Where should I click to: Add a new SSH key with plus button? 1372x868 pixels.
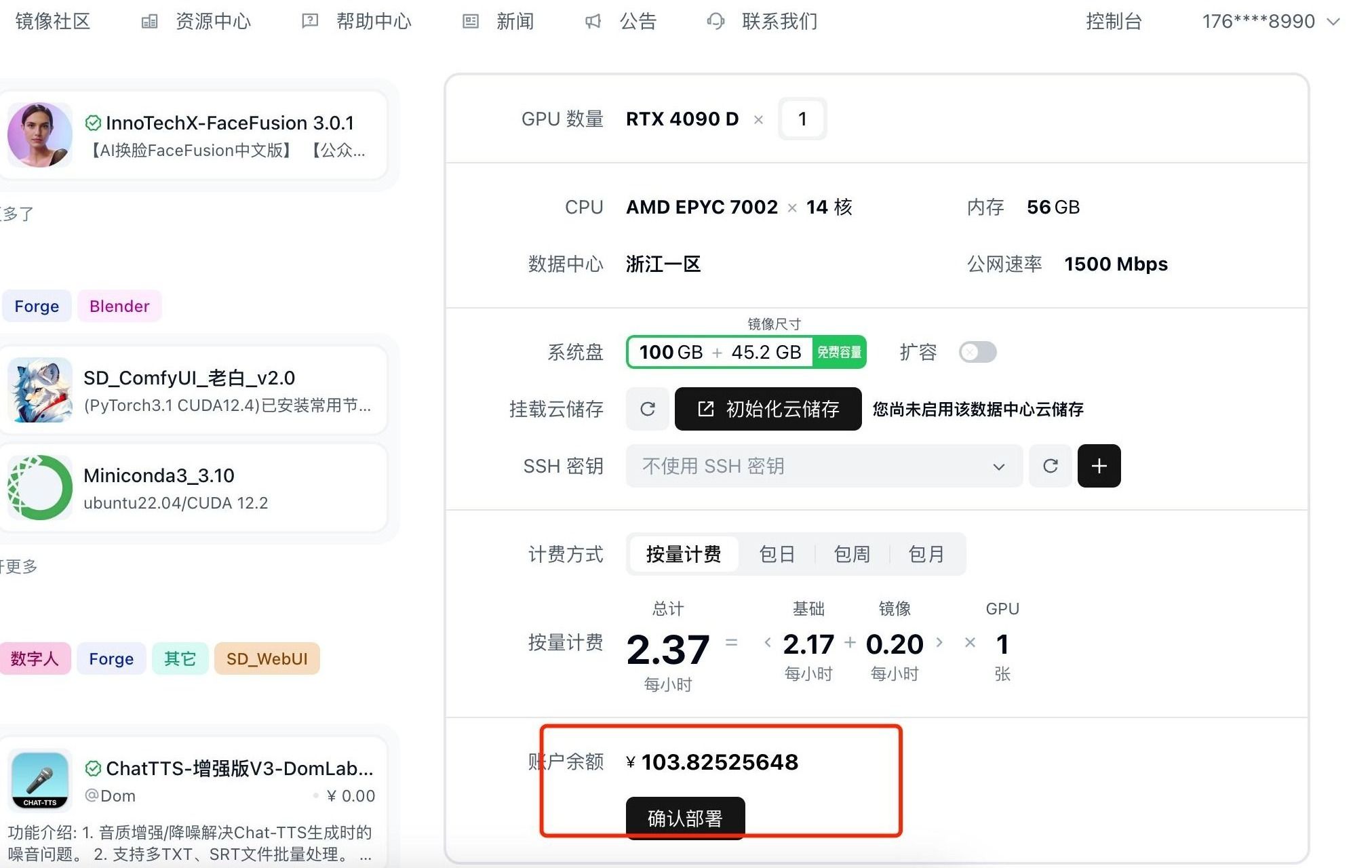[1099, 466]
